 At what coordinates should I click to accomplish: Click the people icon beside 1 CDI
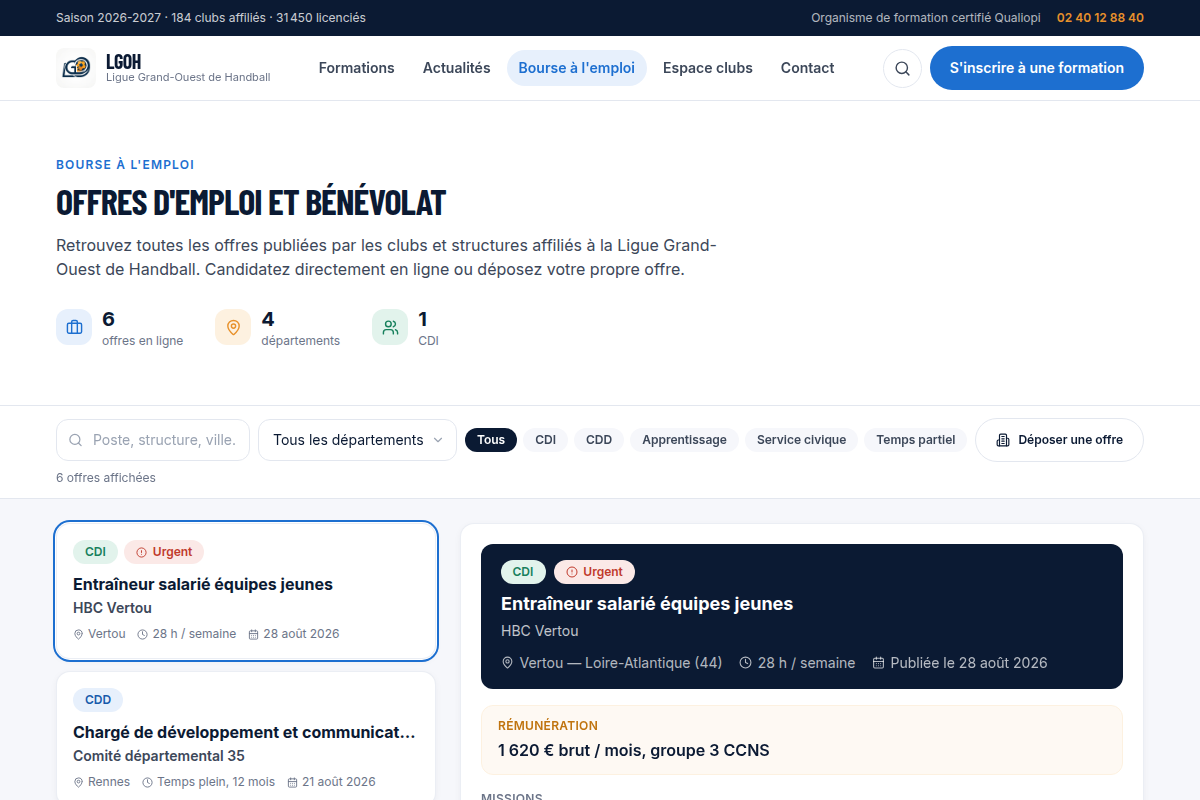(x=390, y=327)
